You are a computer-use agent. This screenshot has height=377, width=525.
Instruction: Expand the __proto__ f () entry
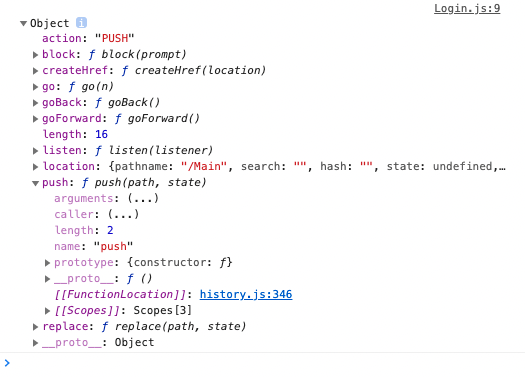[x=47, y=279]
